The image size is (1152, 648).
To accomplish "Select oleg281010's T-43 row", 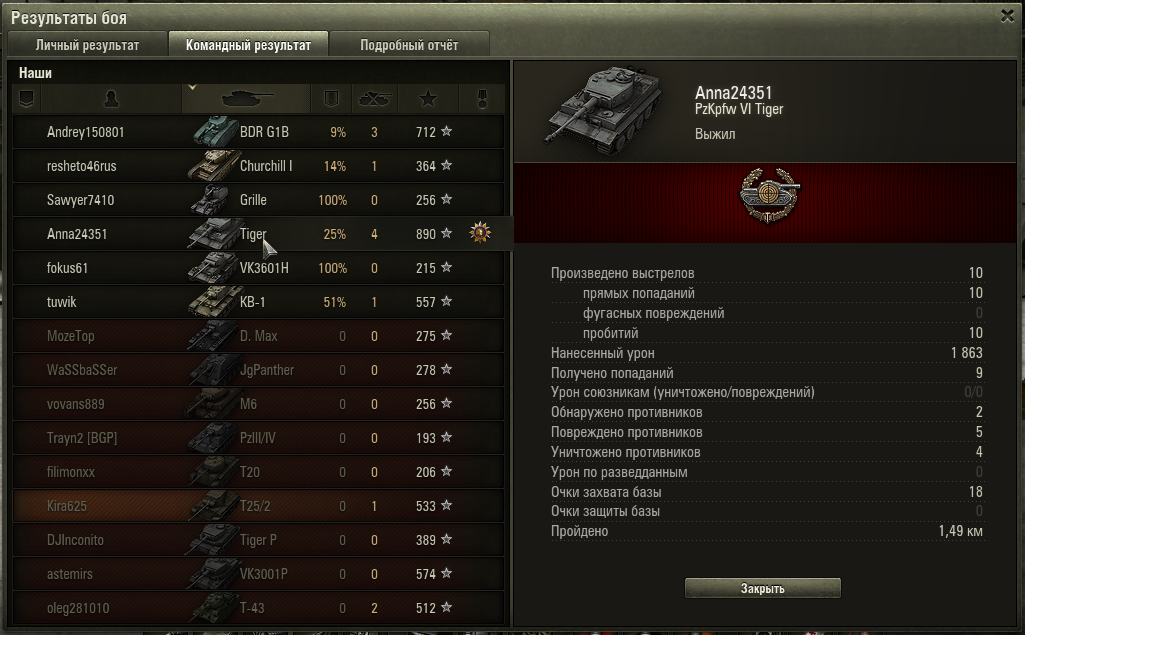I will coord(259,608).
